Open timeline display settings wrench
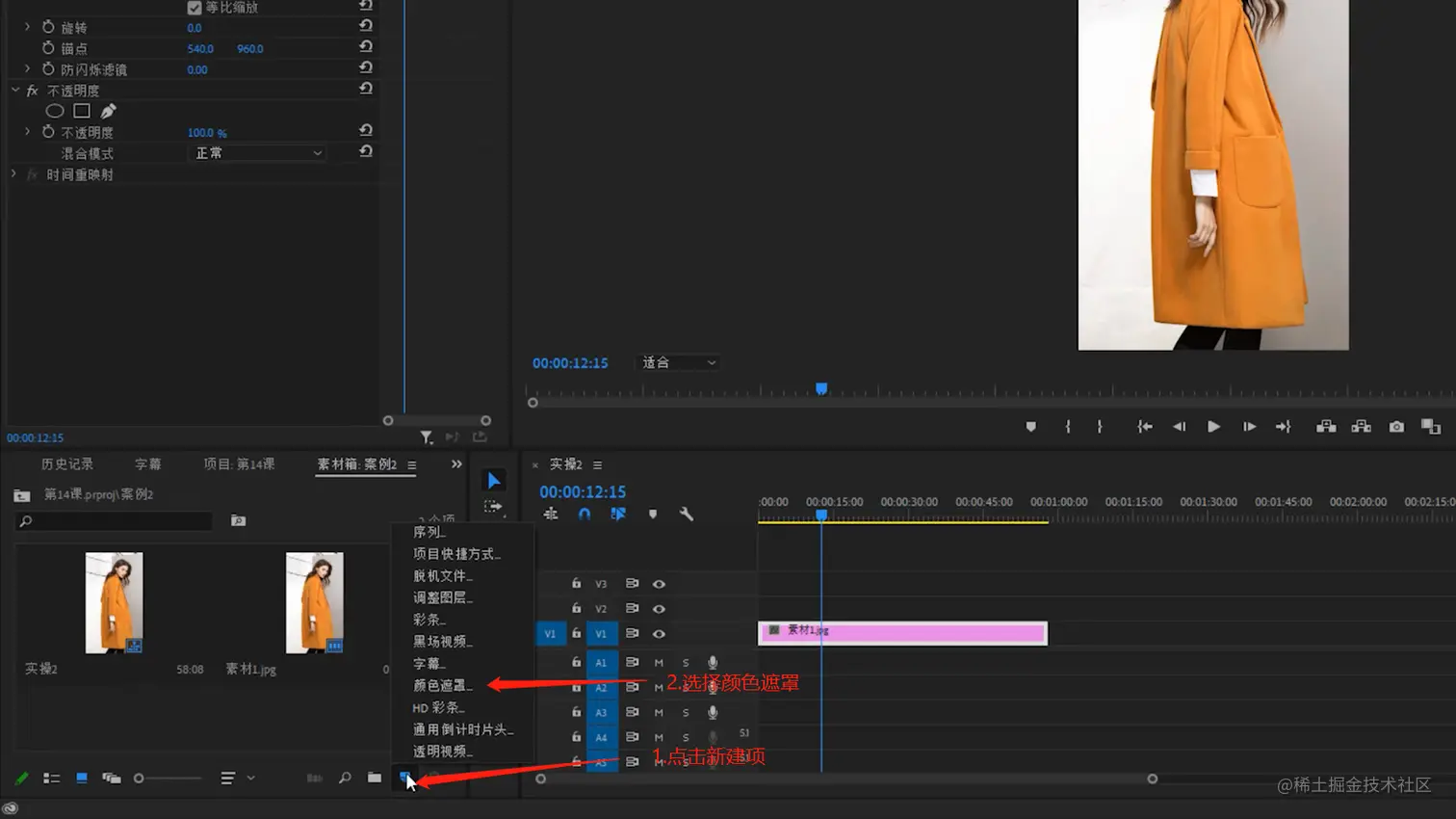This screenshot has width=1456, height=819. point(687,515)
